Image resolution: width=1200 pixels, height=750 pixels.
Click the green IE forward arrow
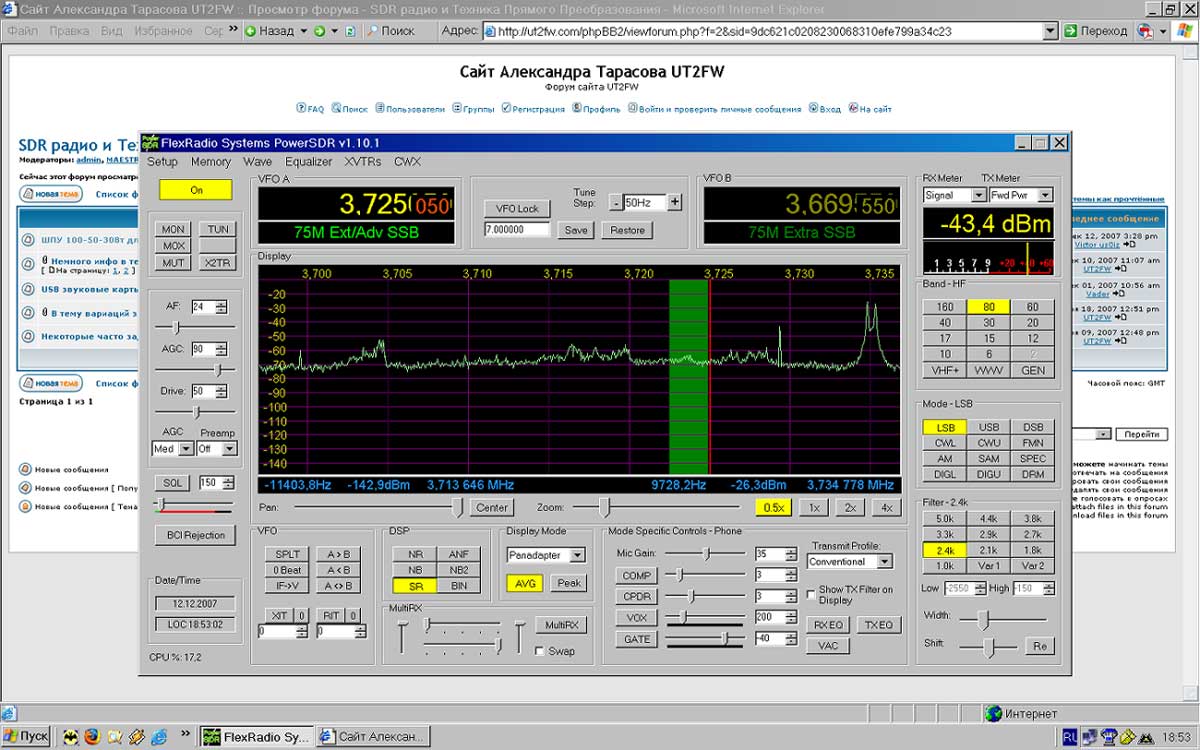[x=320, y=31]
